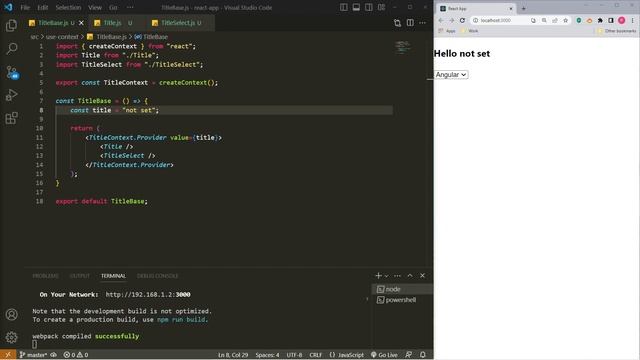This screenshot has height=360, width=640.
Task: Click the UTF-8 encoding indicator
Action: tap(294, 355)
